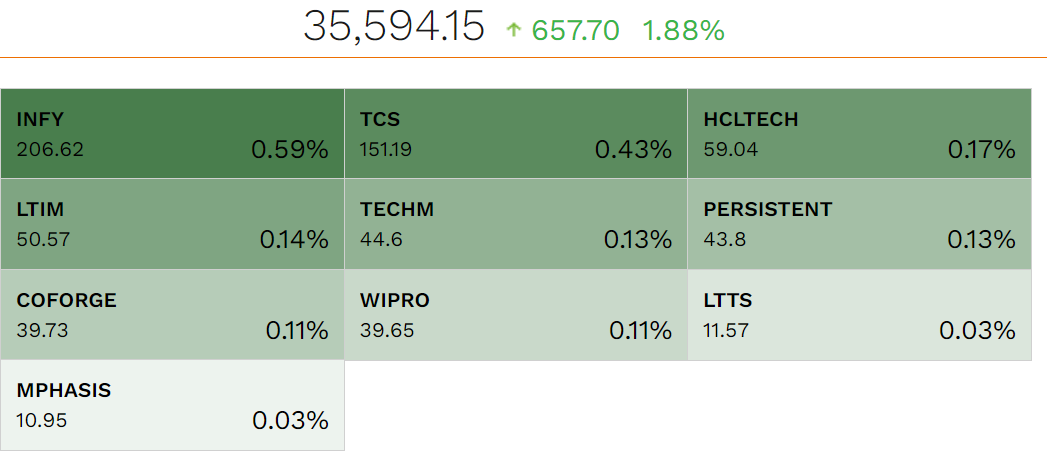Select the LTIM heatmap cell

point(172,224)
